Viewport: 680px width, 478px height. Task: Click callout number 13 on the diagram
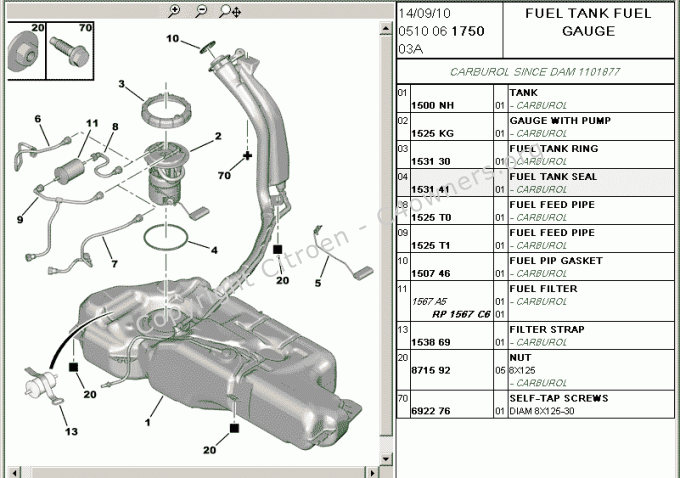(x=70, y=432)
